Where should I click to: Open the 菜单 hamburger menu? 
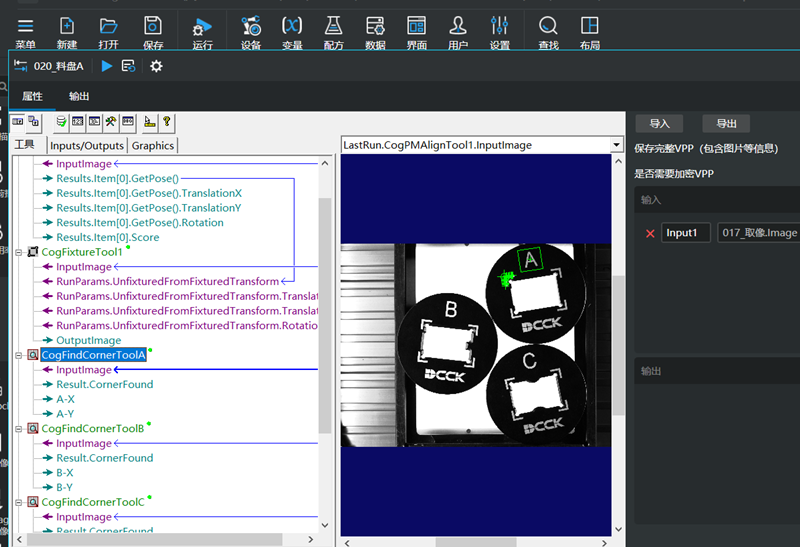[25, 32]
